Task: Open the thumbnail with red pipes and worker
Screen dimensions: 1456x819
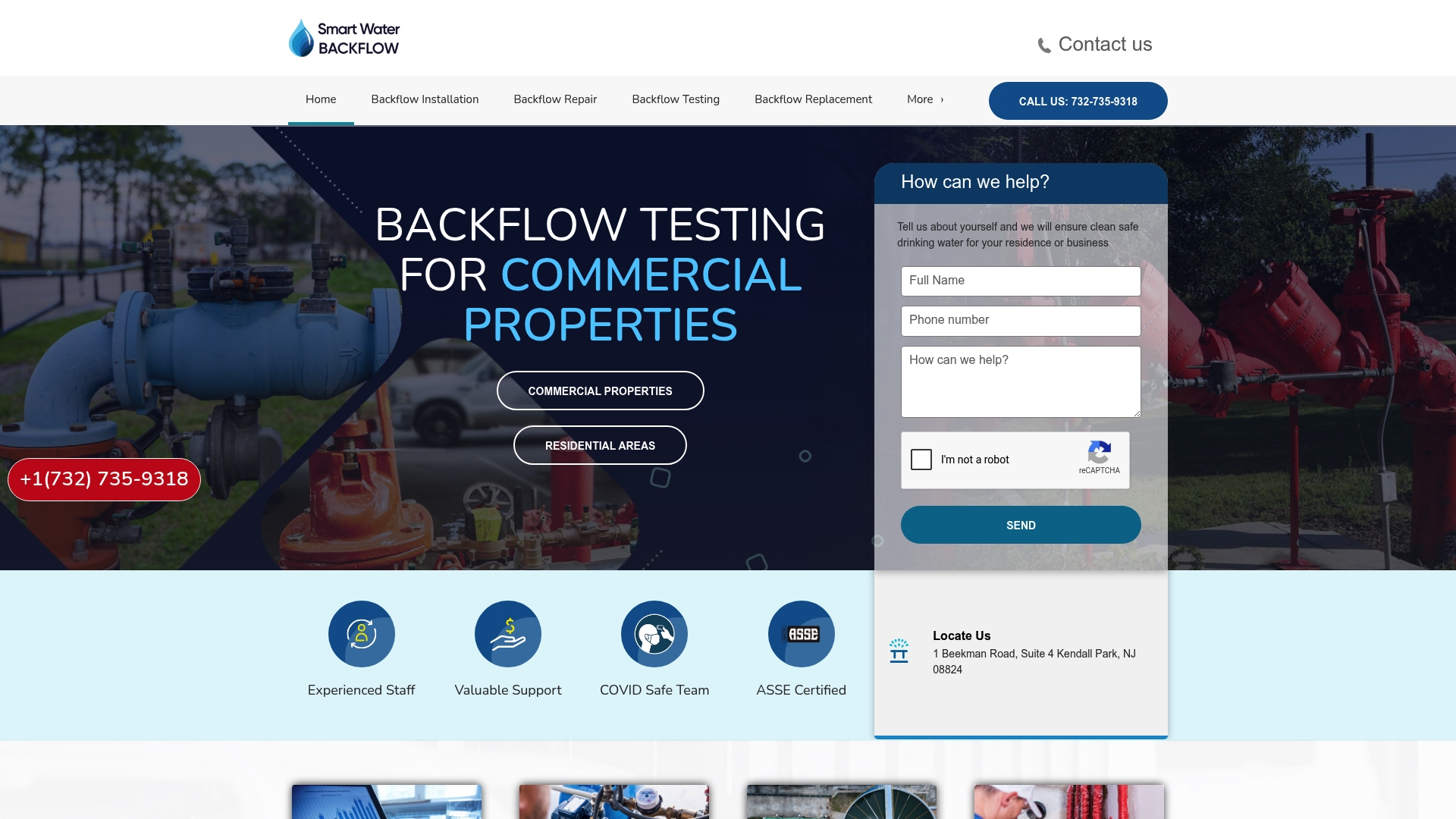Action: 1069,802
